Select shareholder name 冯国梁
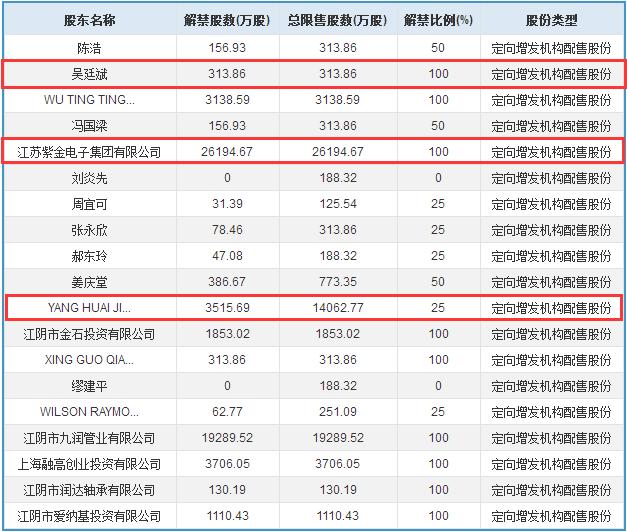 tap(90, 126)
